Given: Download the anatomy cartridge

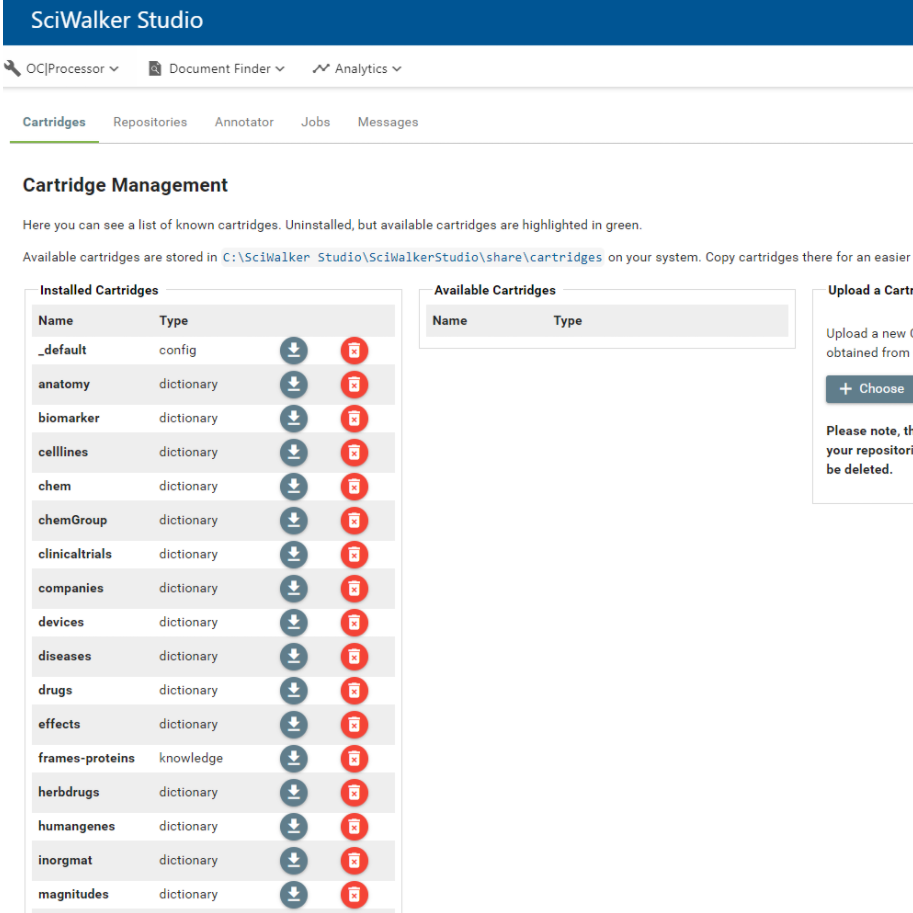Looking at the screenshot, I should coord(293,384).
